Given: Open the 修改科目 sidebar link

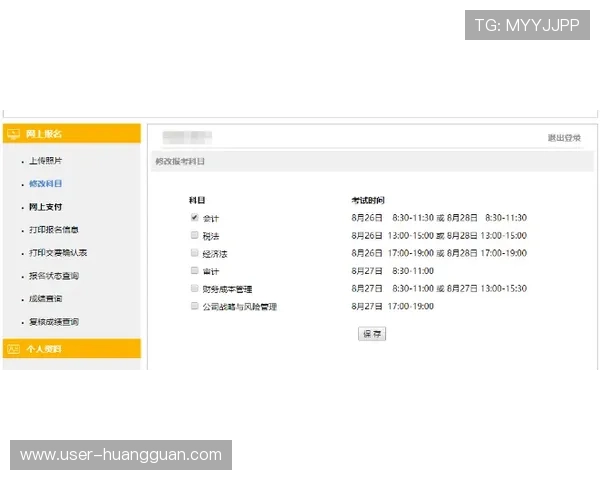Looking at the screenshot, I should tap(46, 184).
